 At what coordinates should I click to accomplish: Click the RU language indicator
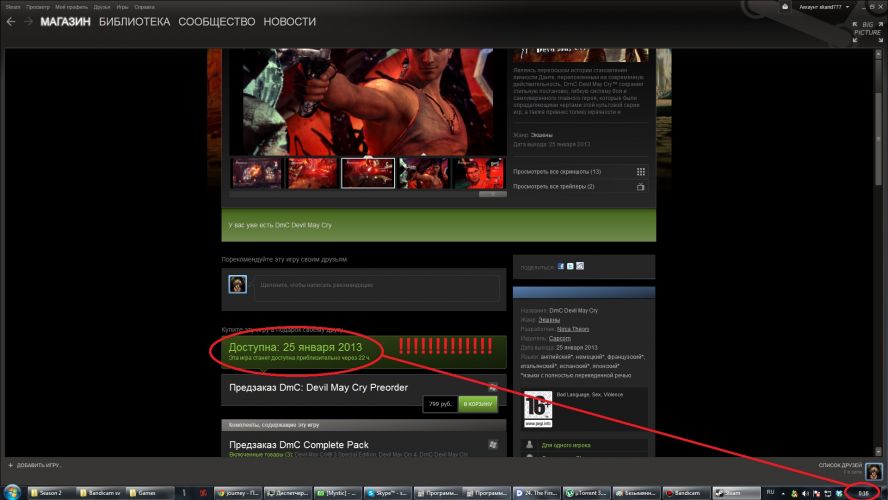pos(770,492)
